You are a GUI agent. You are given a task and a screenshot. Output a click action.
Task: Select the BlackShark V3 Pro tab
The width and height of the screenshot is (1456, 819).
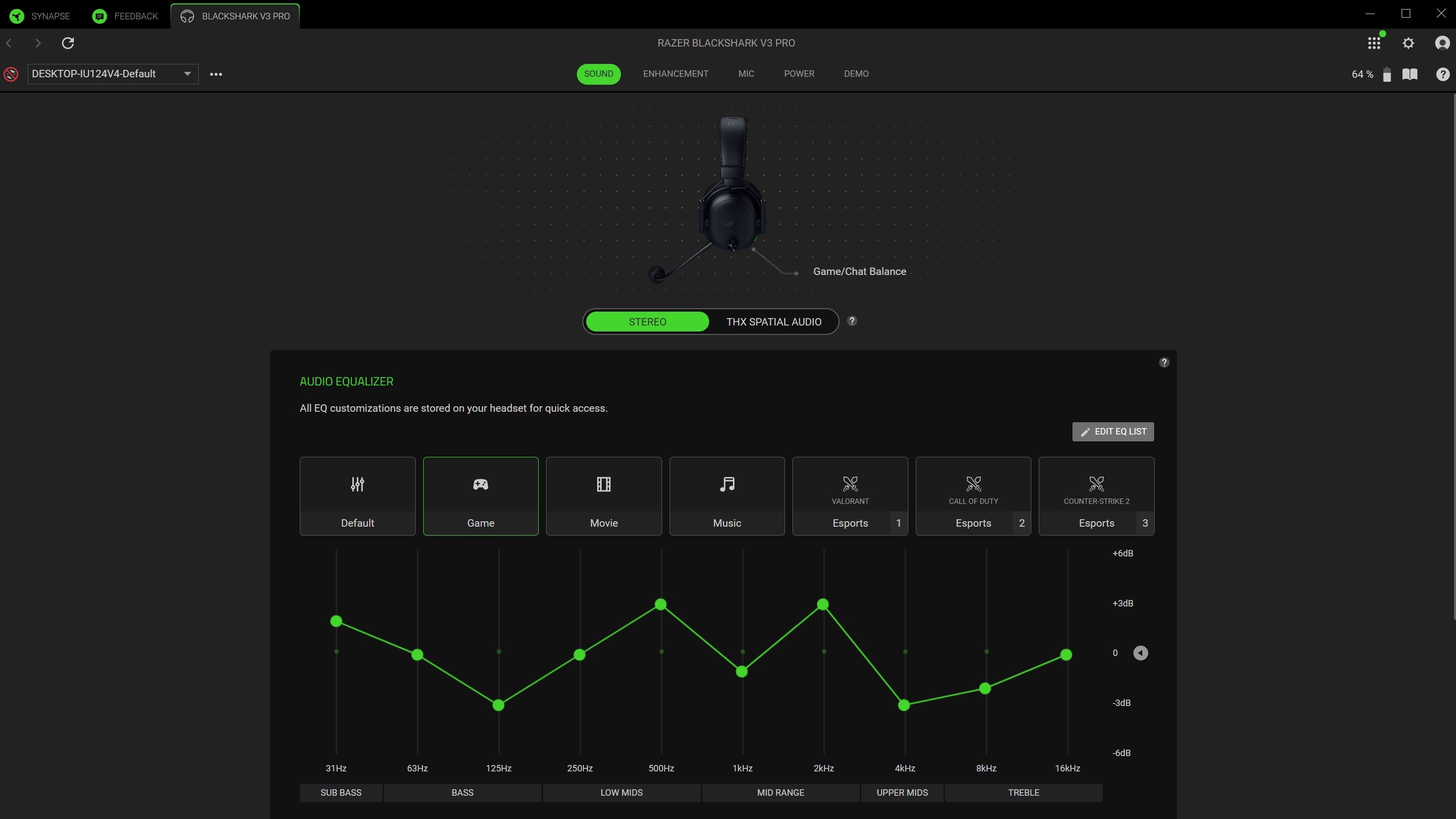click(235, 16)
